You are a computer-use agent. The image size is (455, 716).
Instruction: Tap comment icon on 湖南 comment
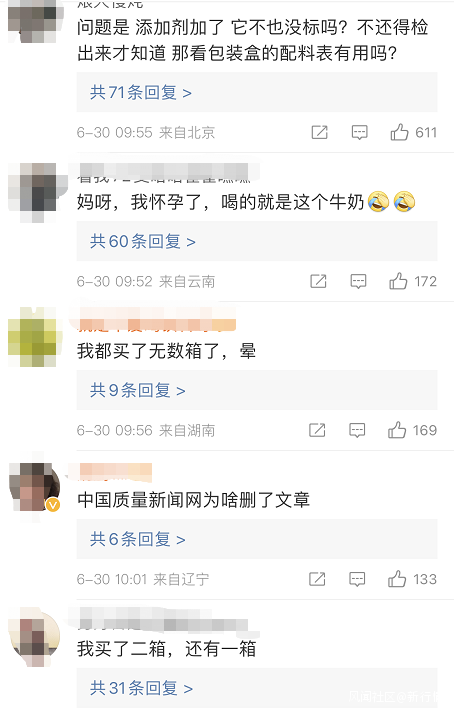coord(357,430)
